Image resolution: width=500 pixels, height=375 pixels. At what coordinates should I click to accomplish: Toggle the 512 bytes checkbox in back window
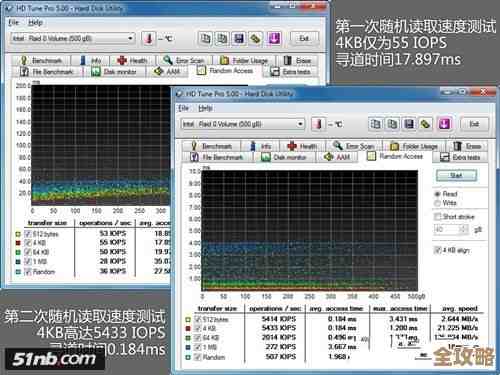point(28,234)
